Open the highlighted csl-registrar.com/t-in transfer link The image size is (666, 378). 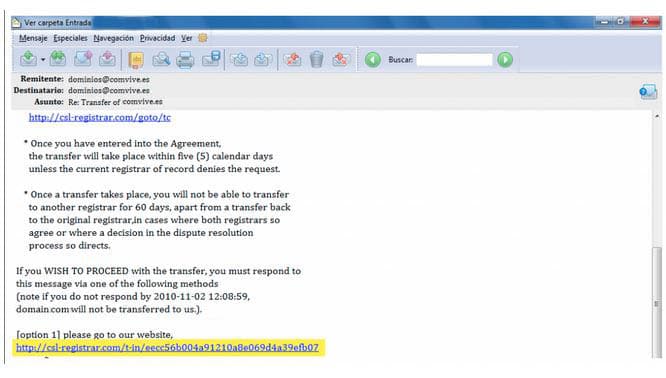tap(167, 348)
